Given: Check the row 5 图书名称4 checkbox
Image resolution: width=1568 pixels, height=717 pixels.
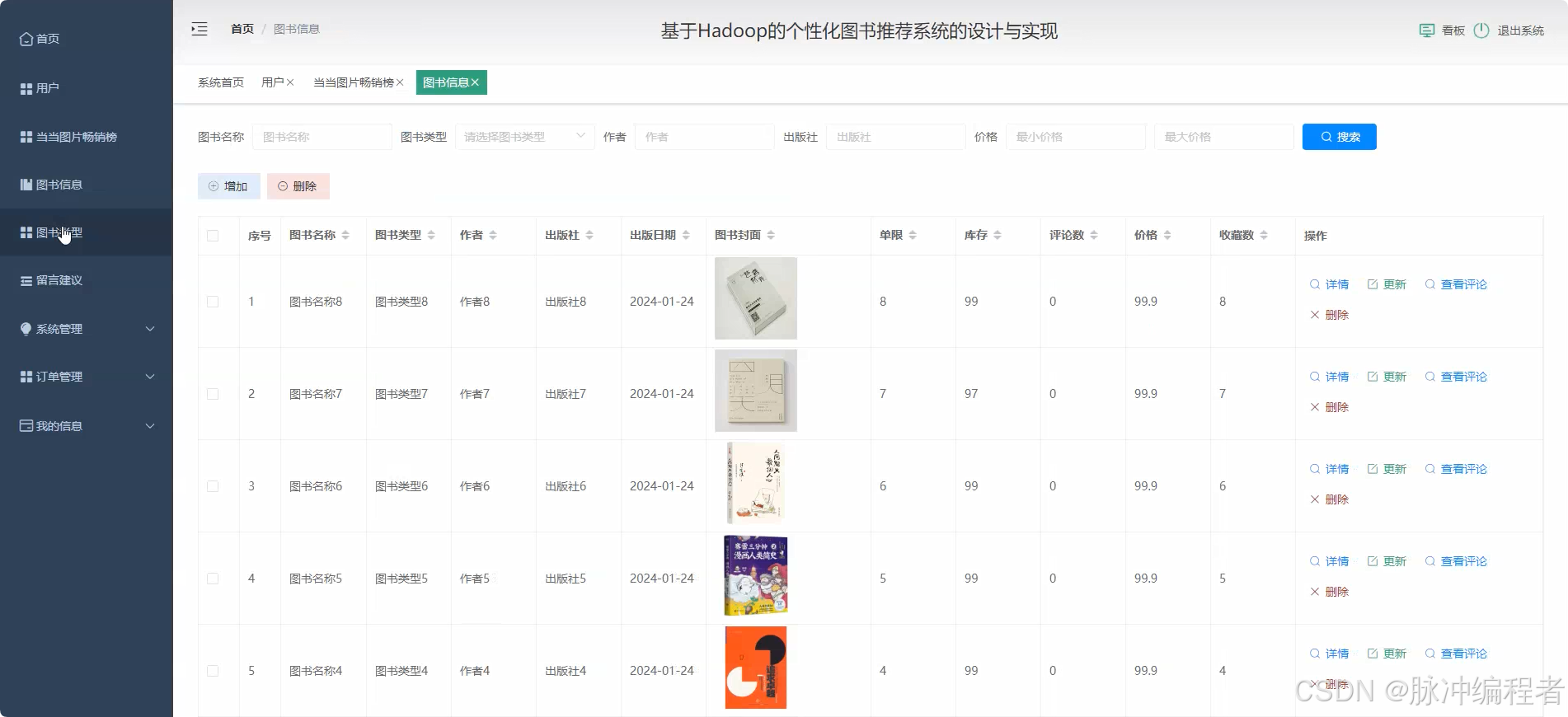Looking at the screenshot, I should click(x=213, y=671).
